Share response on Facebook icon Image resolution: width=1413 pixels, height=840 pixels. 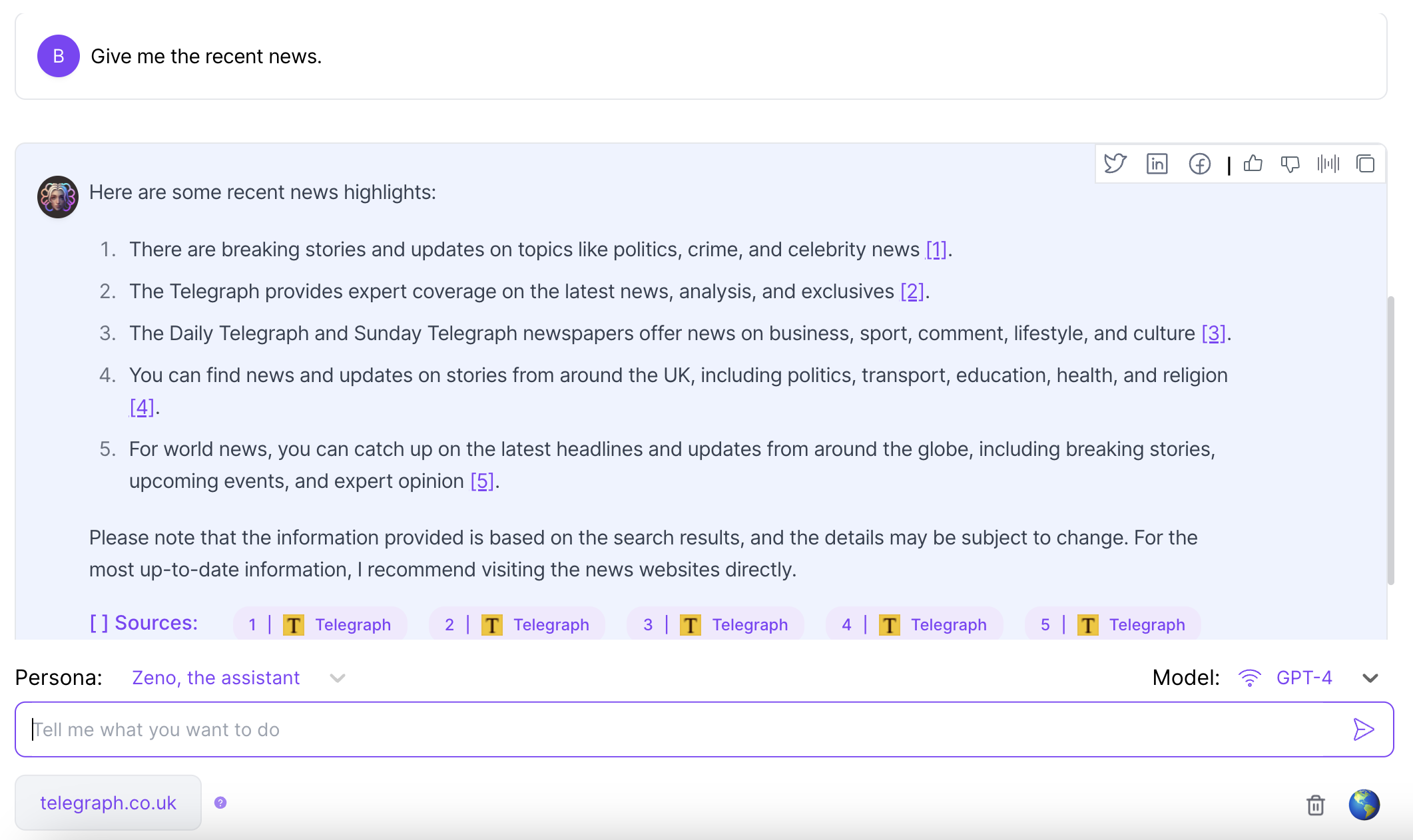click(1199, 164)
